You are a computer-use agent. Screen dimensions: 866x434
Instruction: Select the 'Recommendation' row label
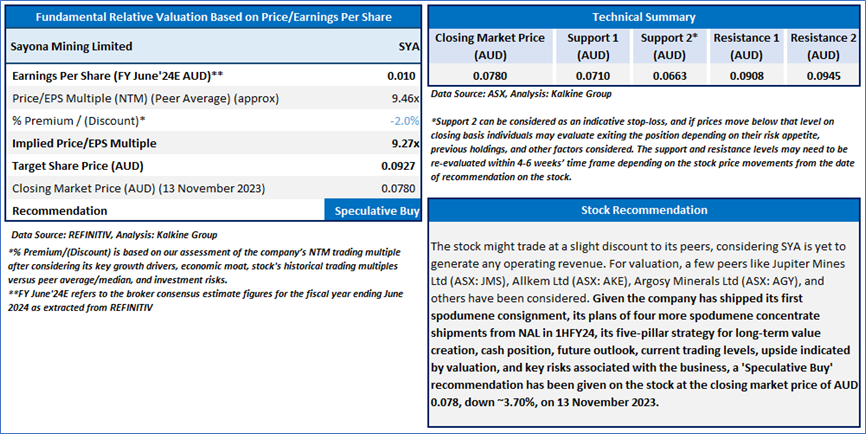point(60,211)
